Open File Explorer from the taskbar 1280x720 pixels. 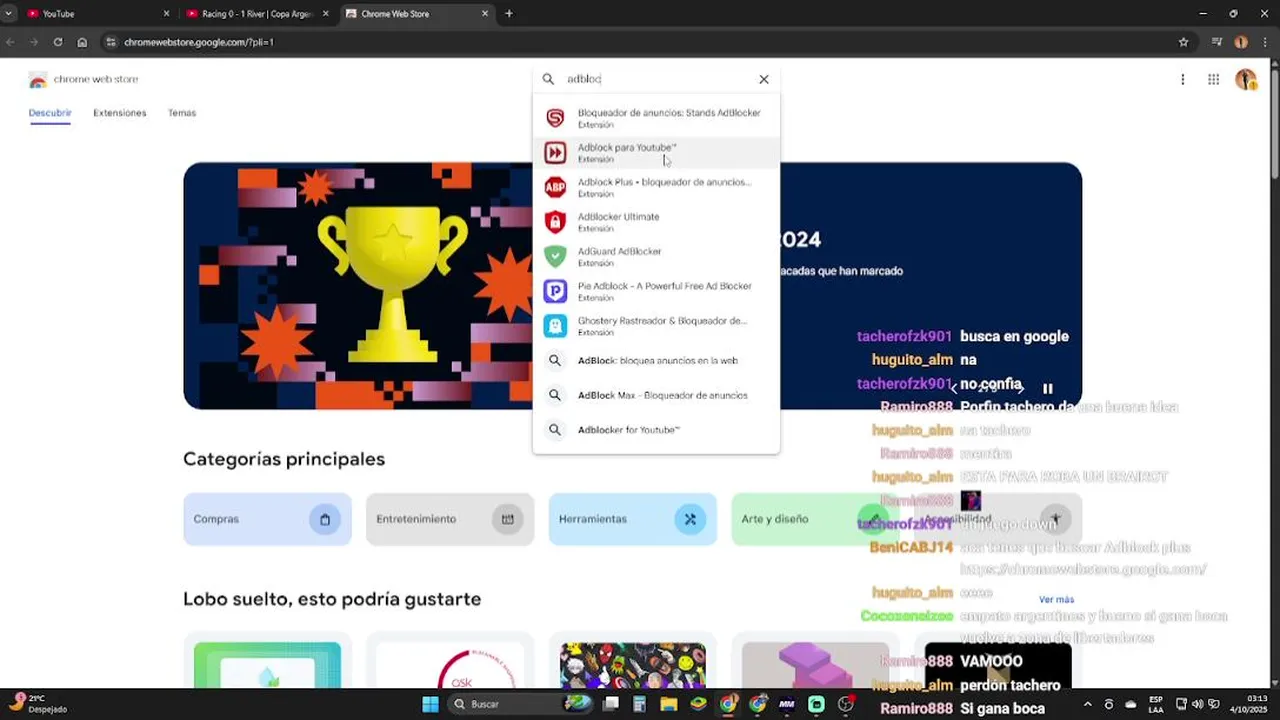pos(669,704)
